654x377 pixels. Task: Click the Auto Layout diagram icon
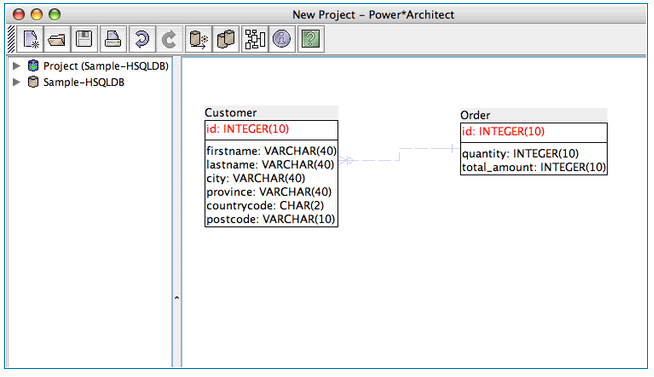click(254, 39)
